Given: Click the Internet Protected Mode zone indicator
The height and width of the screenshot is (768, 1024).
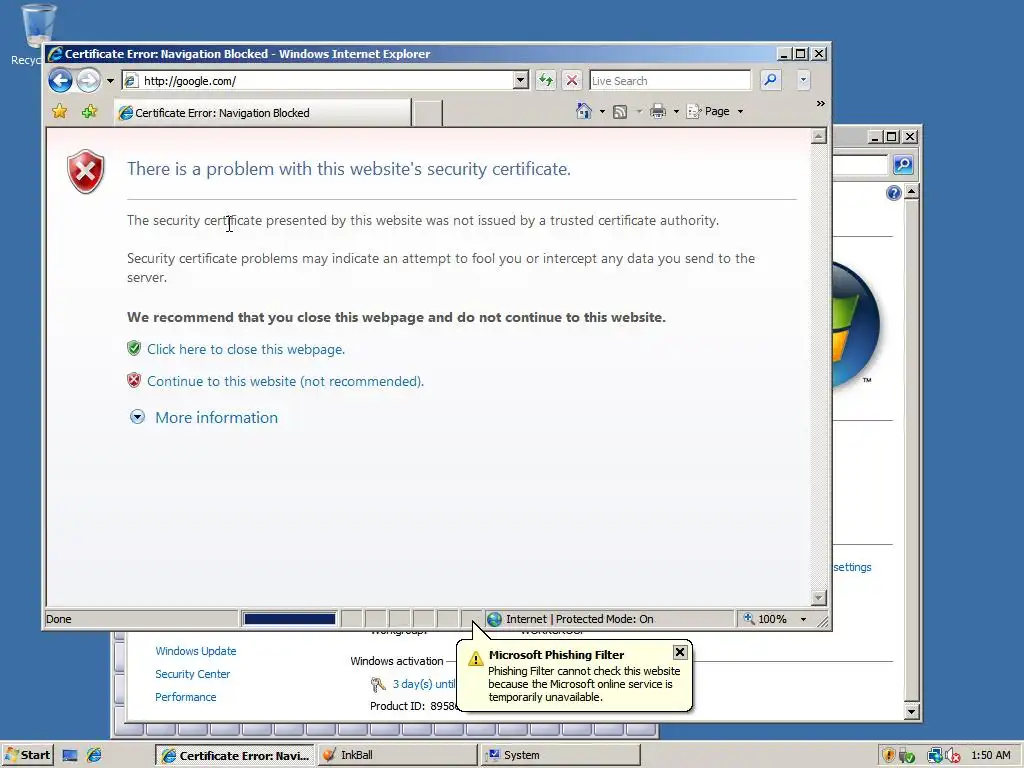Looking at the screenshot, I should [x=610, y=619].
